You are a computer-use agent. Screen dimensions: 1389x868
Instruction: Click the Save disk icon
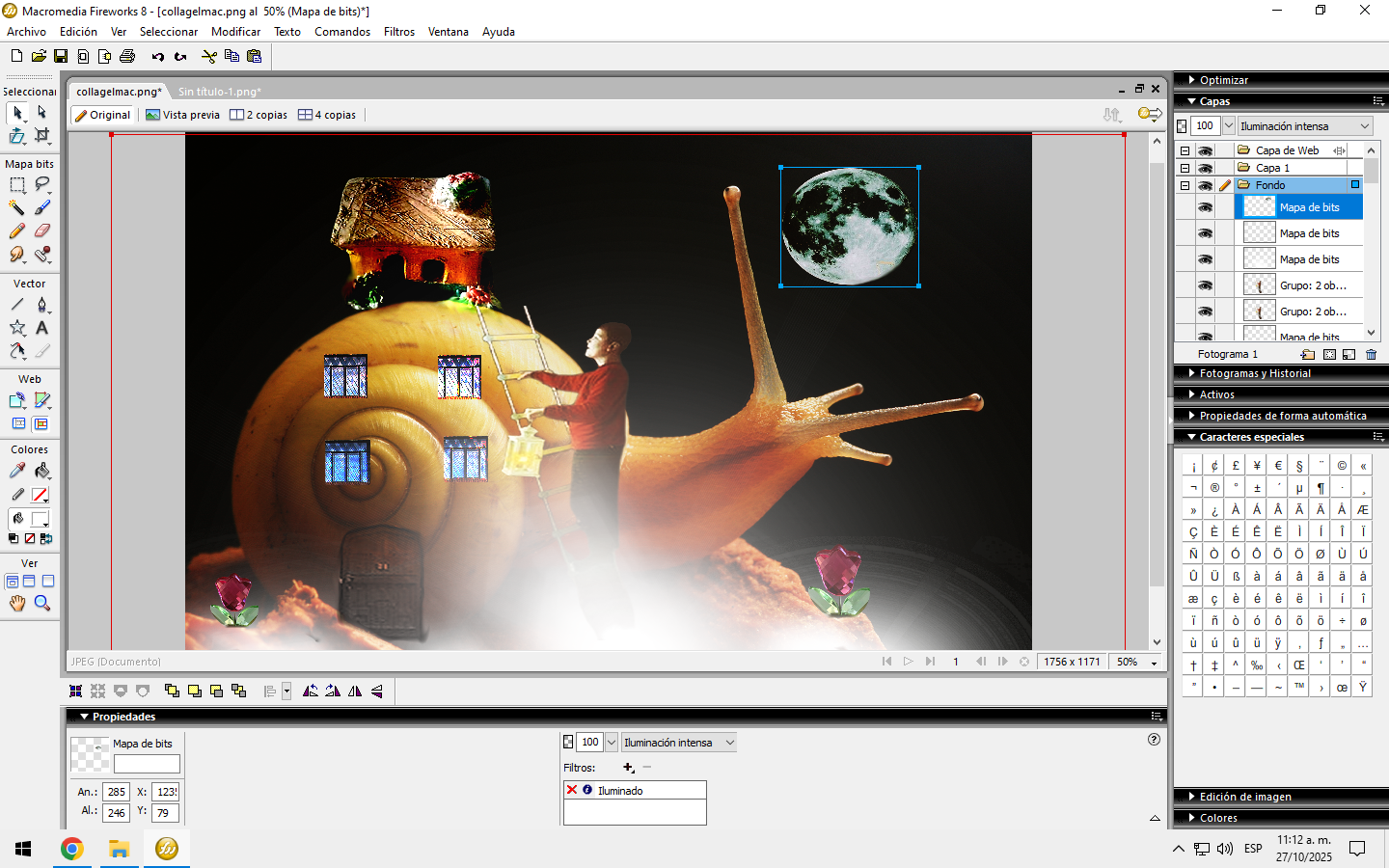[x=60, y=57]
